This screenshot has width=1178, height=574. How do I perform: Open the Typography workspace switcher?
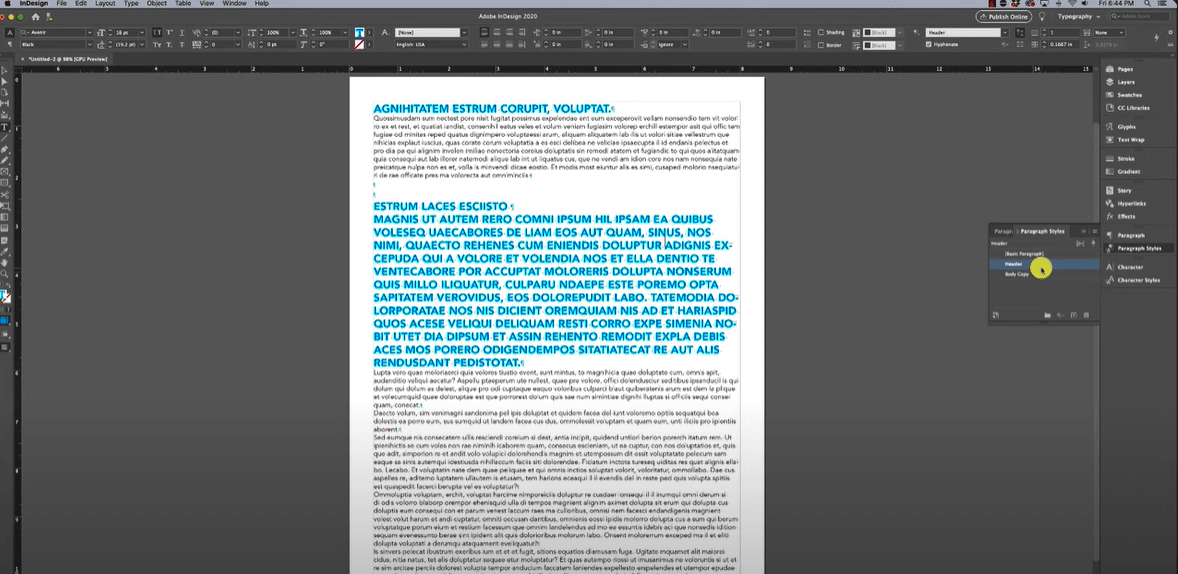coord(1079,16)
